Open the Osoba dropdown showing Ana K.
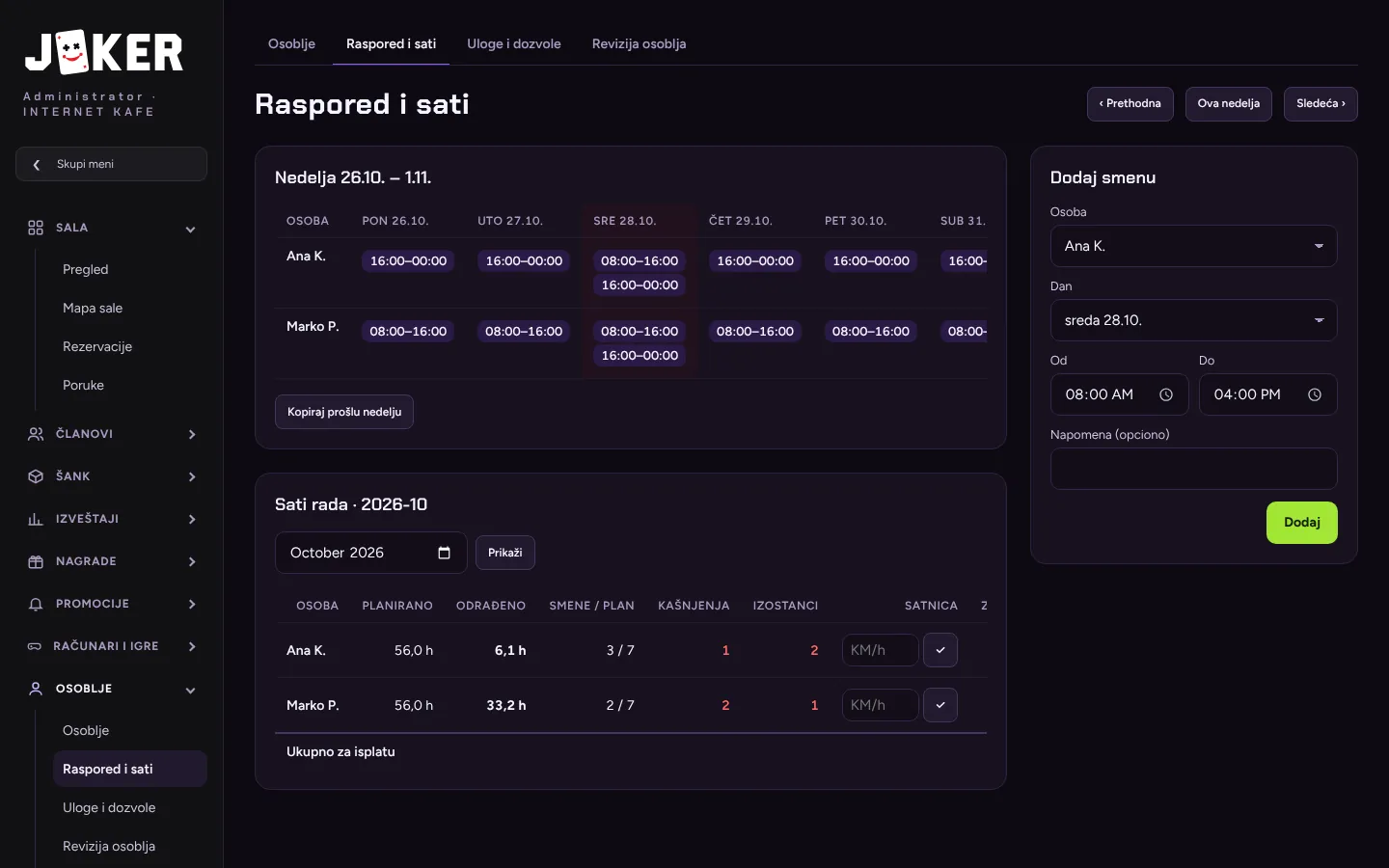Viewport: 1389px width, 868px height. [x=1194, y=246]
